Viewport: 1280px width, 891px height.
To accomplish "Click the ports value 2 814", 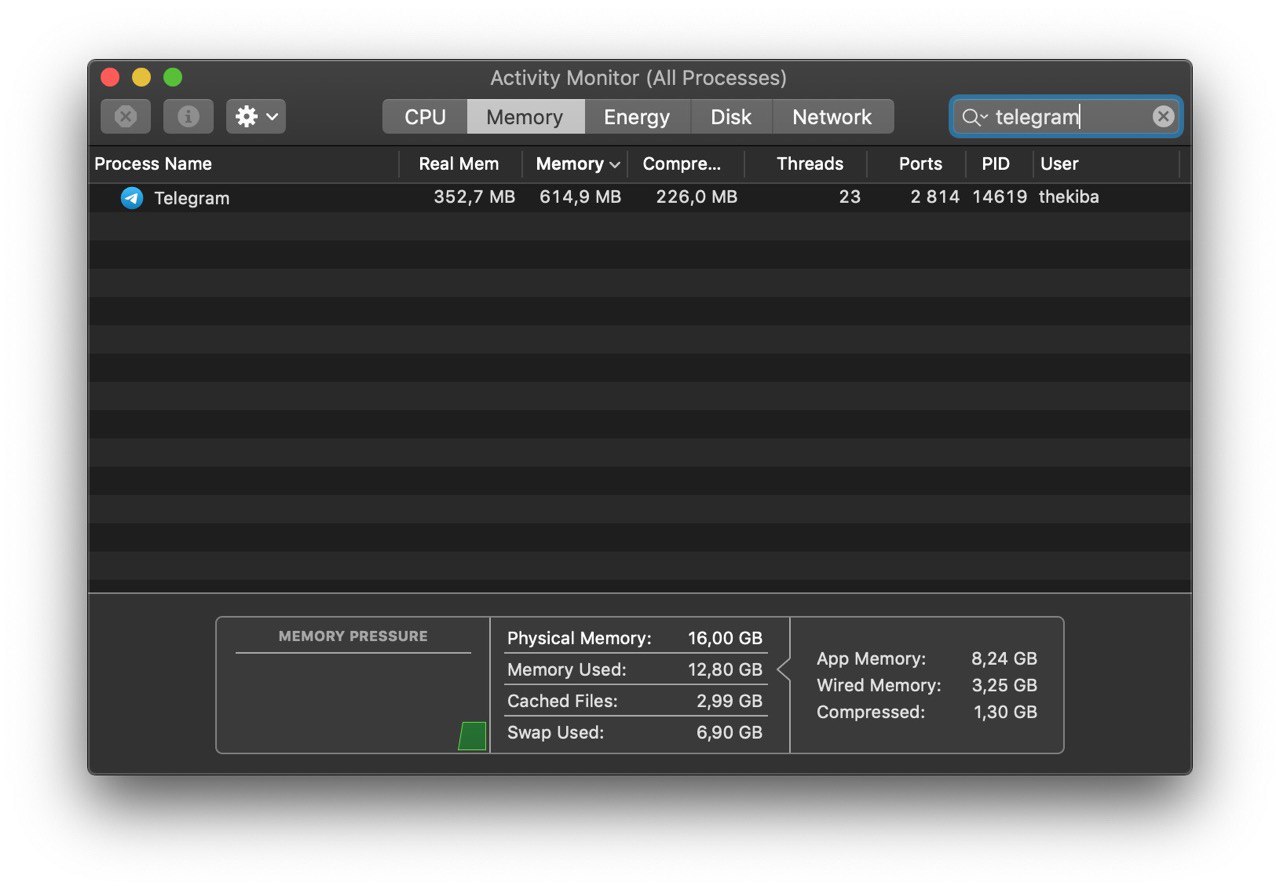I will (x=935, y=197).
